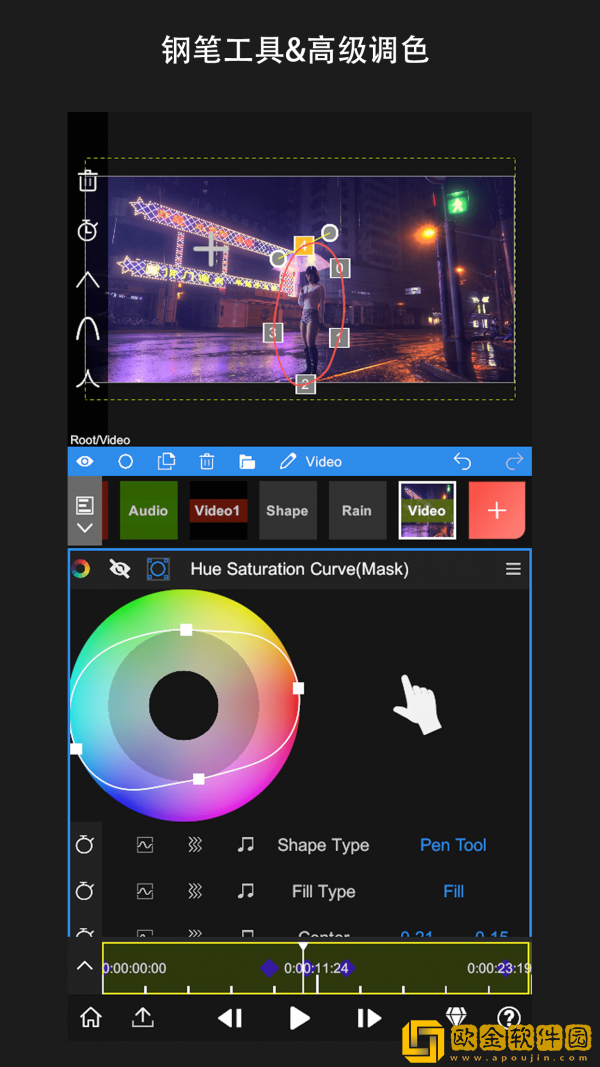This screenshot has height=1067, width=600.
Task: Select the Video layer thumbnail
Action: pyautogui.click(x=427, y=510)
